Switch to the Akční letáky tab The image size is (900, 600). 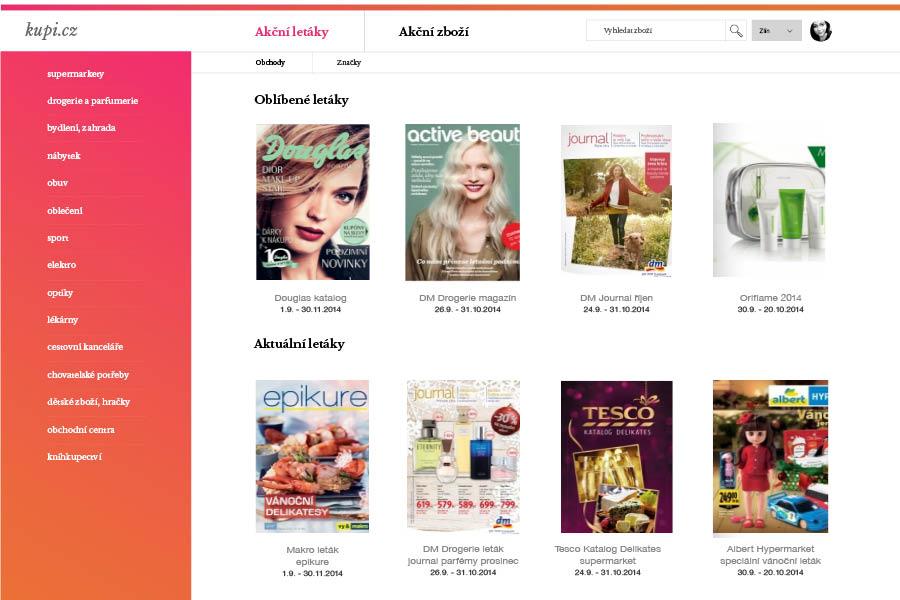[x=292, y=32]
